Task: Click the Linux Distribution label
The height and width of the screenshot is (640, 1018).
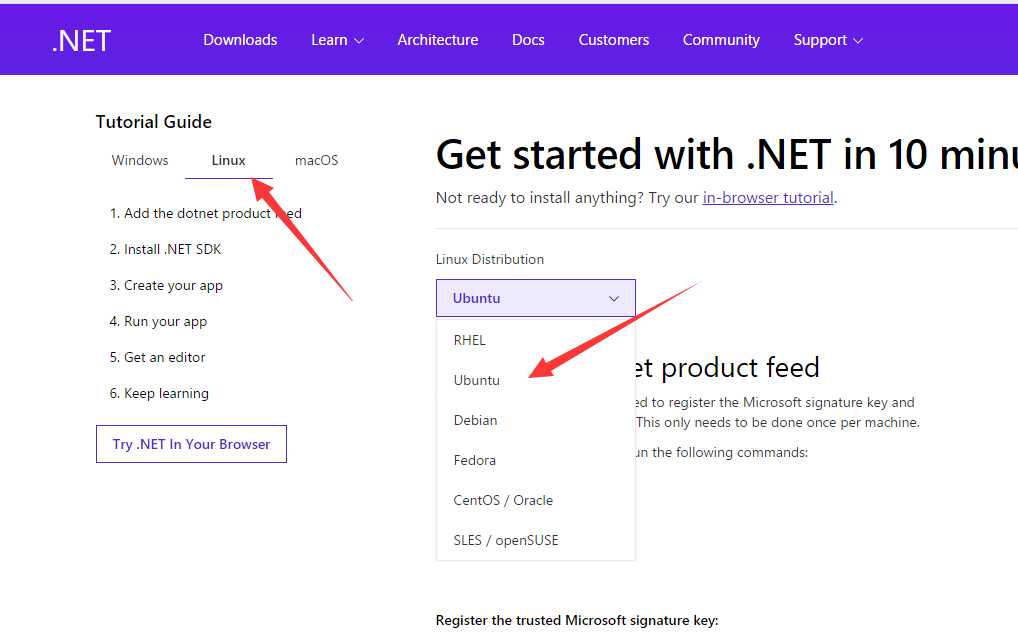Action: [490, 259]
